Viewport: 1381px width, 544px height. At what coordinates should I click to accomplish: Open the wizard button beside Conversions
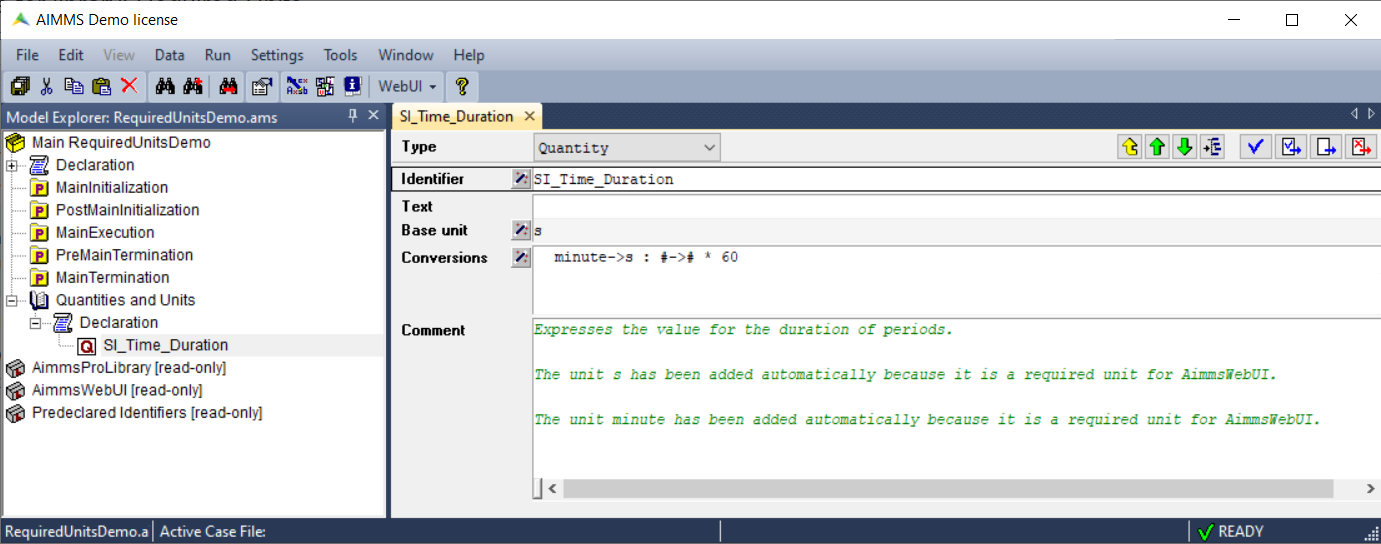[520, 257]
